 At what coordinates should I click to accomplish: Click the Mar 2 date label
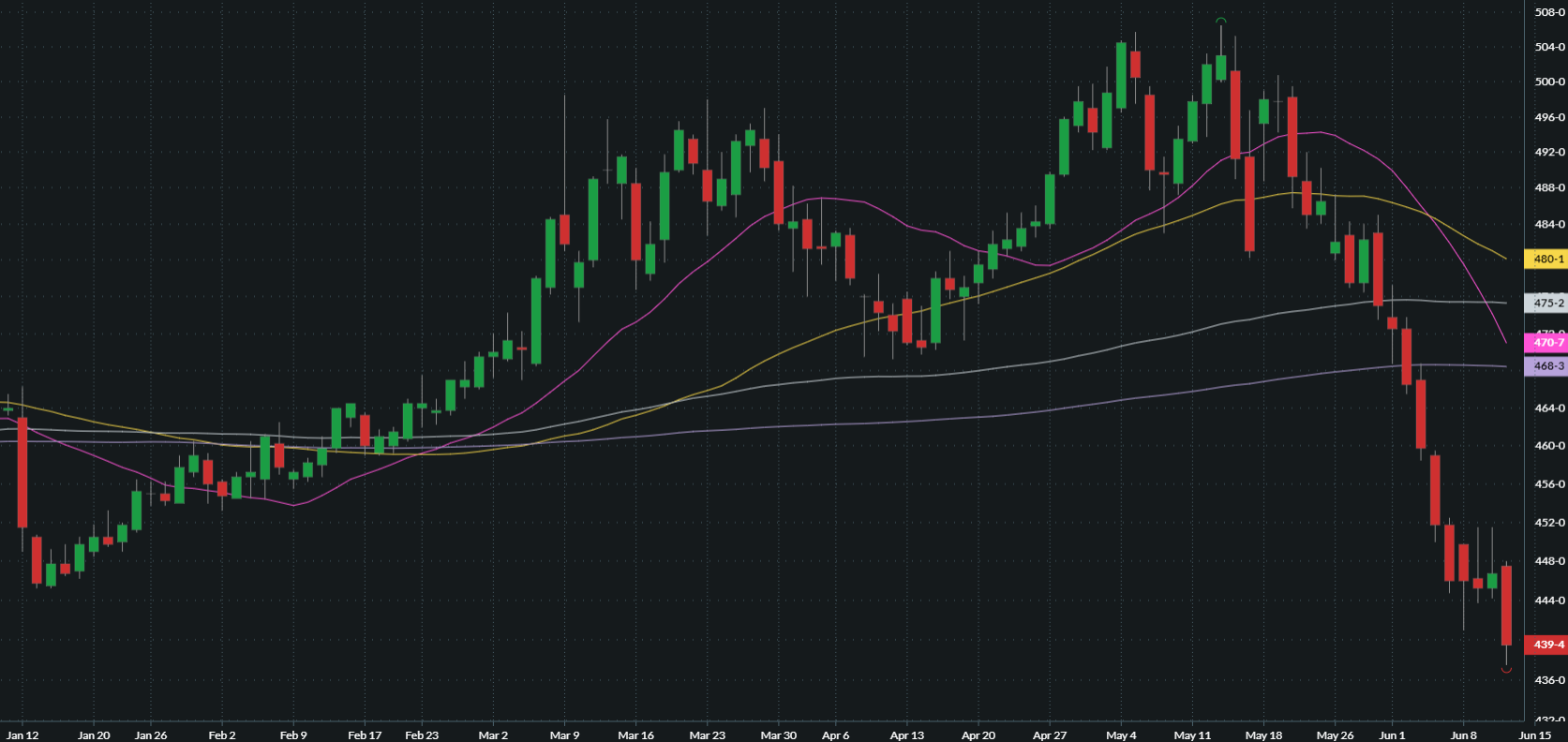point(493,735)
